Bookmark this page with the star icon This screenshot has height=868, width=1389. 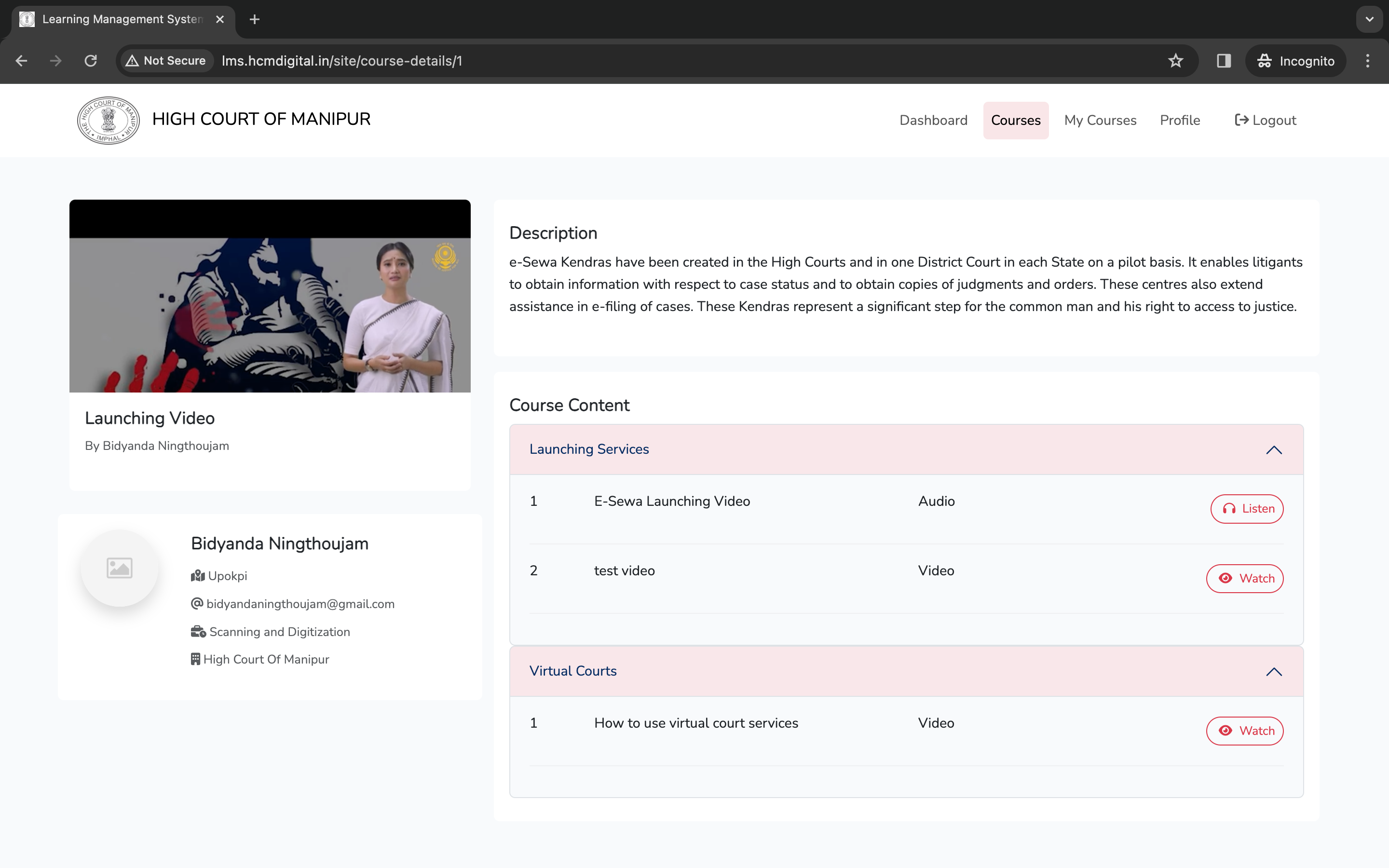pyautogui.click(x=1175, y=61)
